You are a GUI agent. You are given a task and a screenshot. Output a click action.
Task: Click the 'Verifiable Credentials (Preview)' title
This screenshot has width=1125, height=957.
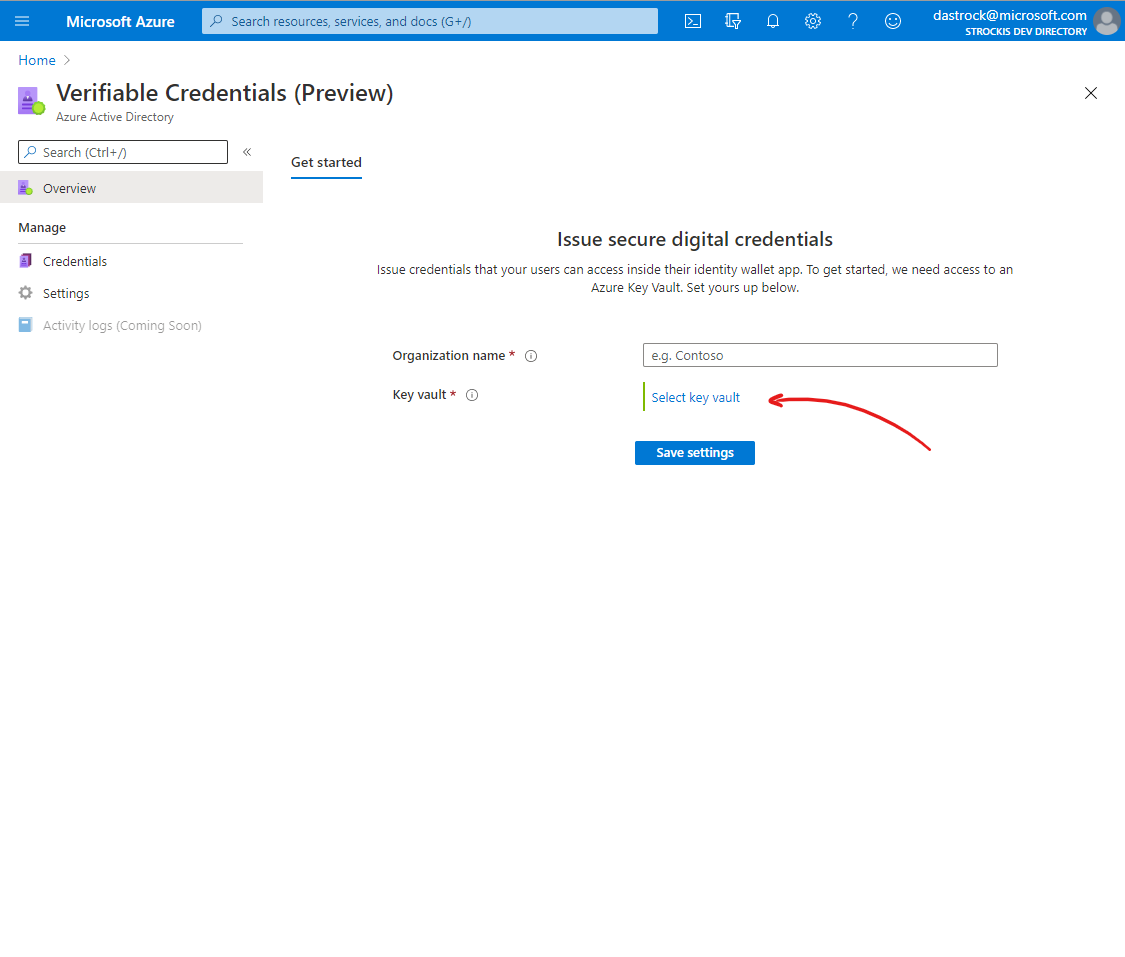click(x=225, y=93)
